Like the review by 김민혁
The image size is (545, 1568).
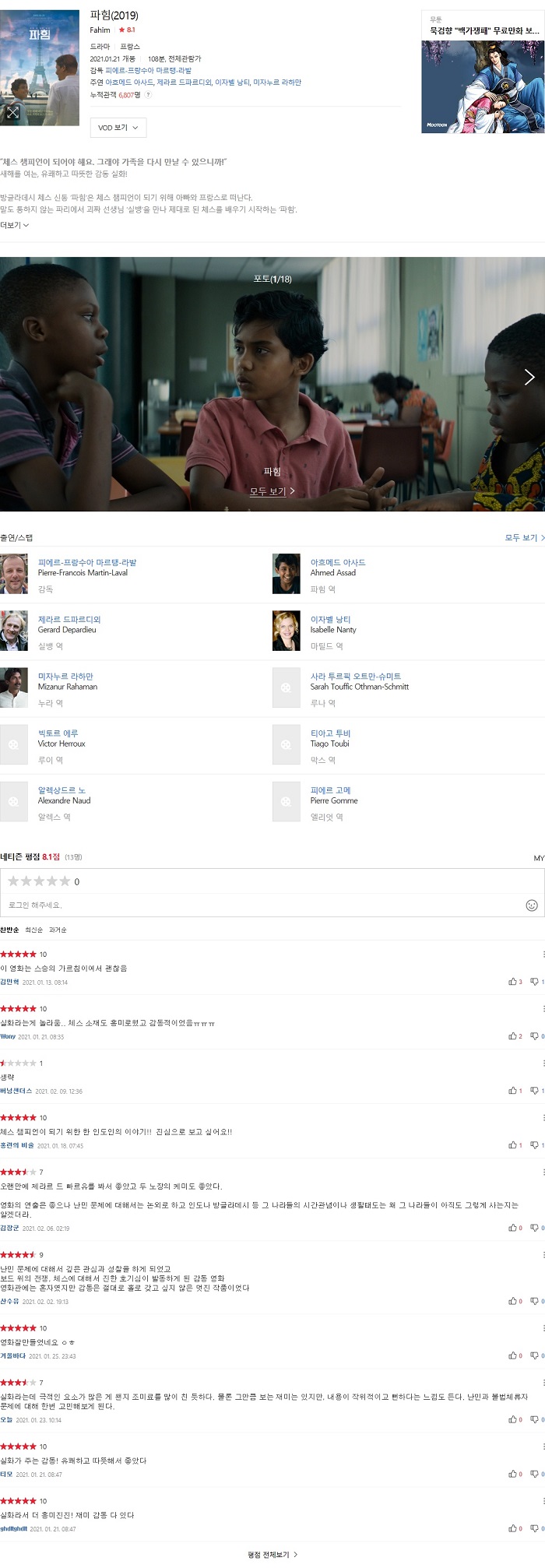515,982
